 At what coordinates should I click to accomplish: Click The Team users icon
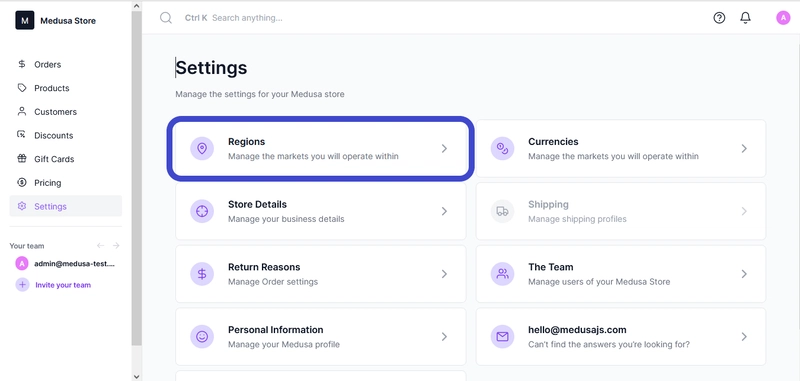point(503,274)
